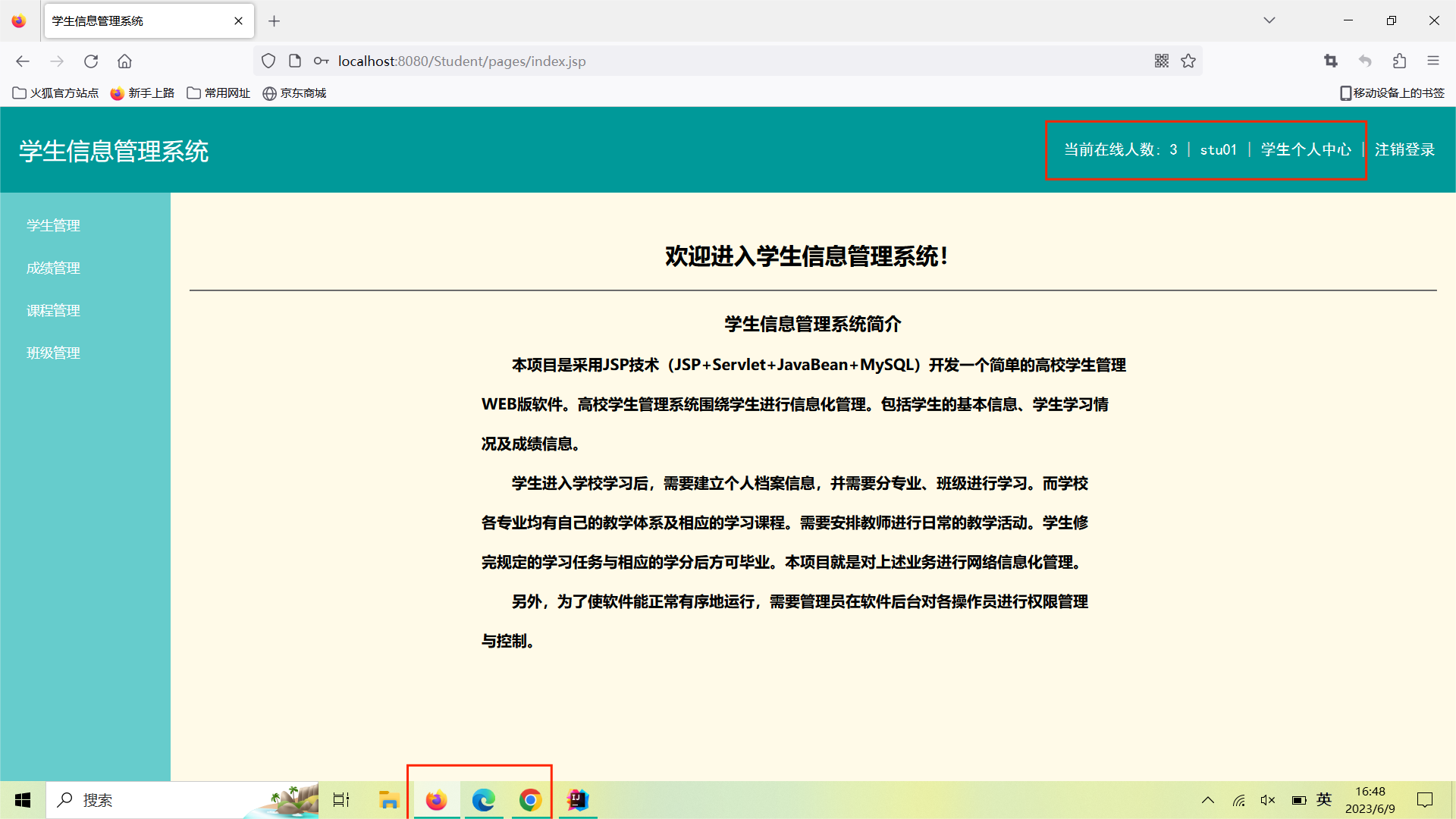Click the browser Forward arrow
Viewport: 1456px width, 819px height.
(57, 61)
